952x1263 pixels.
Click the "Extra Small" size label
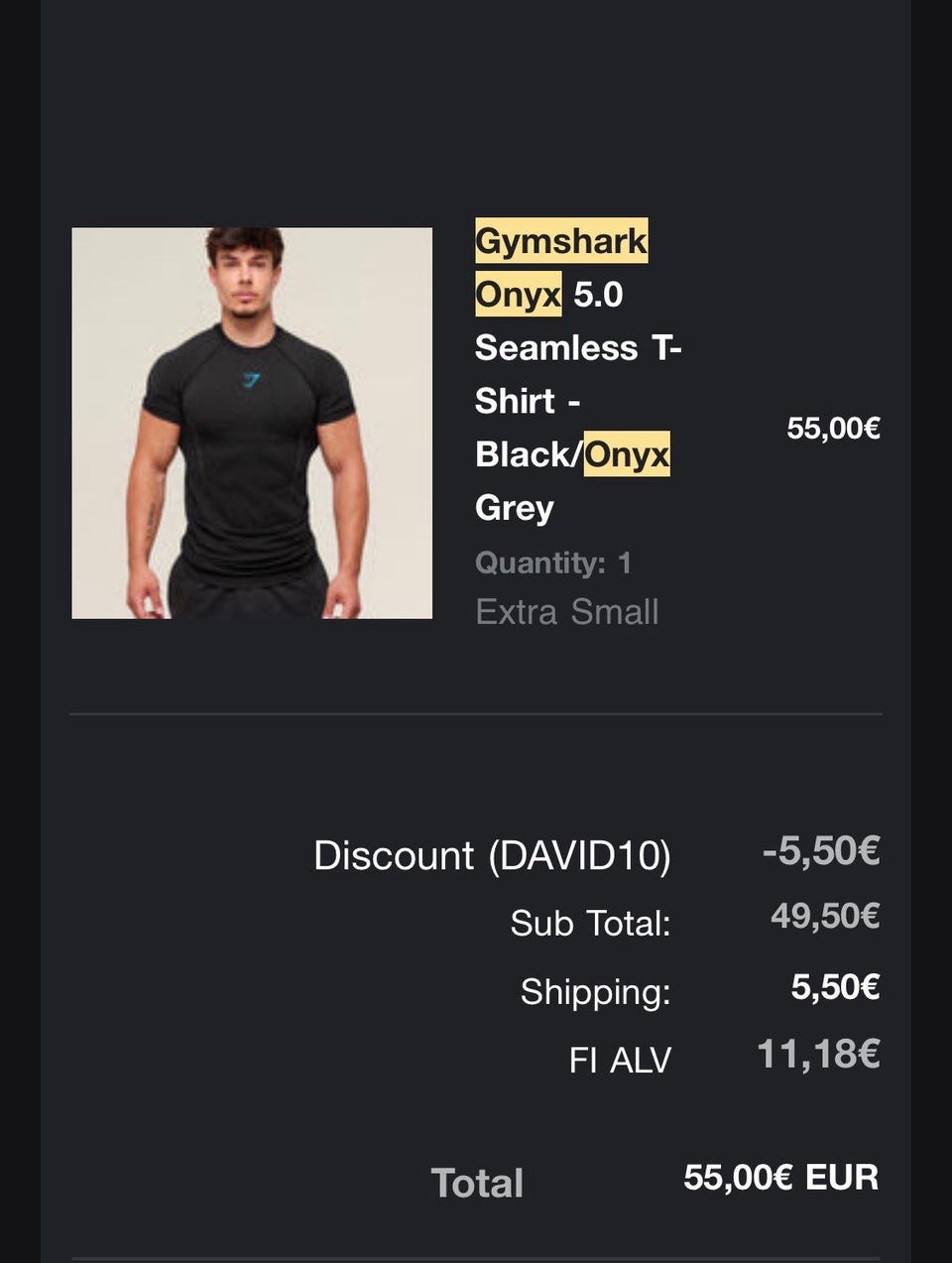pos(566,612)
